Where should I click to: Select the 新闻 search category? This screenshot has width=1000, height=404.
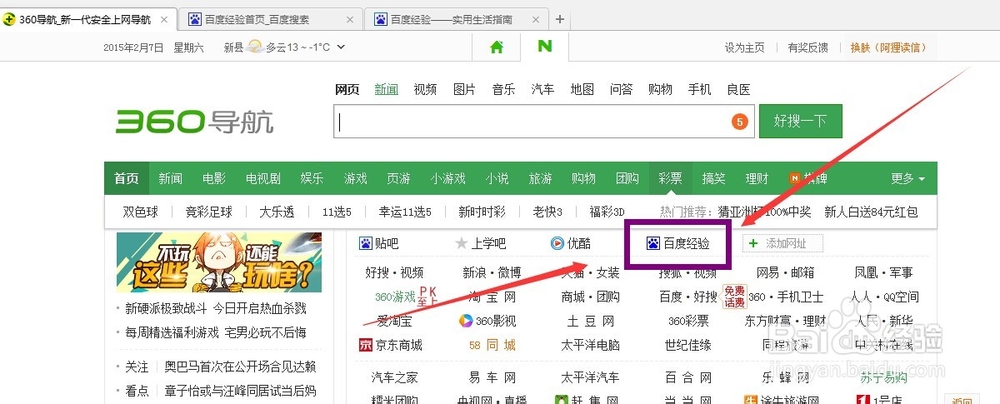click(x=386, y=89)
